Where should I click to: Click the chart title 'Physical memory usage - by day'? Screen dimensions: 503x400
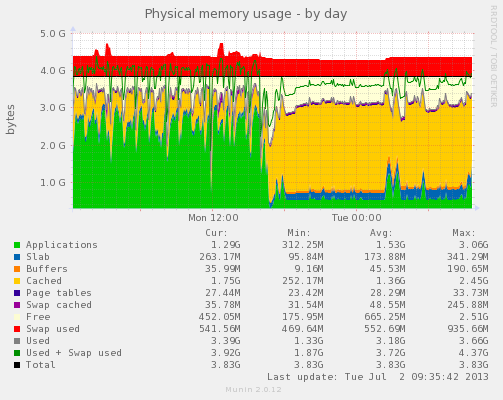tap(246, 14)
